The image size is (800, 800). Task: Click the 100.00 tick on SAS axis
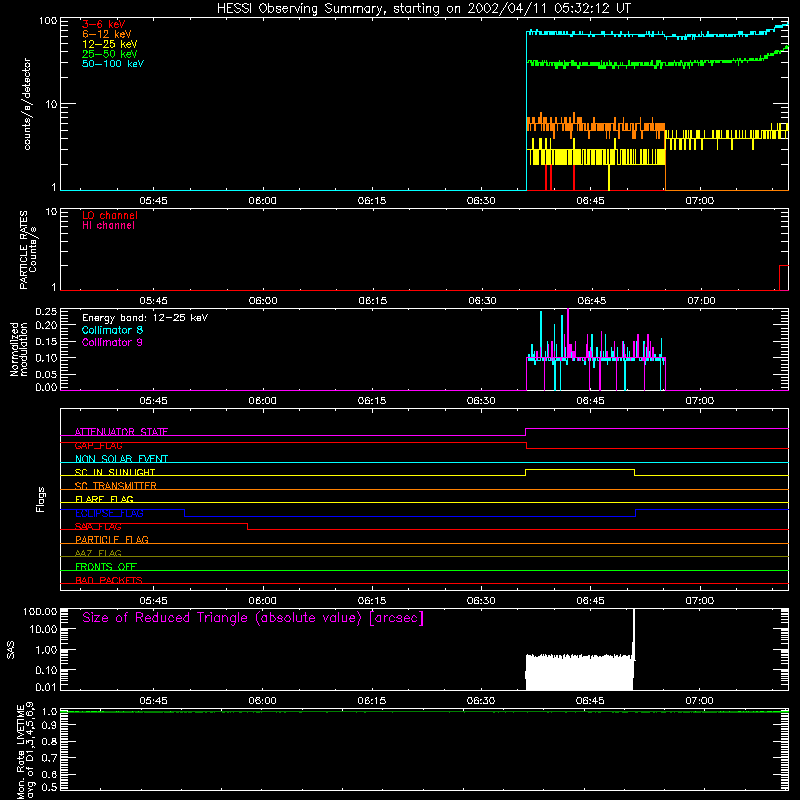[x=40, y=611]
